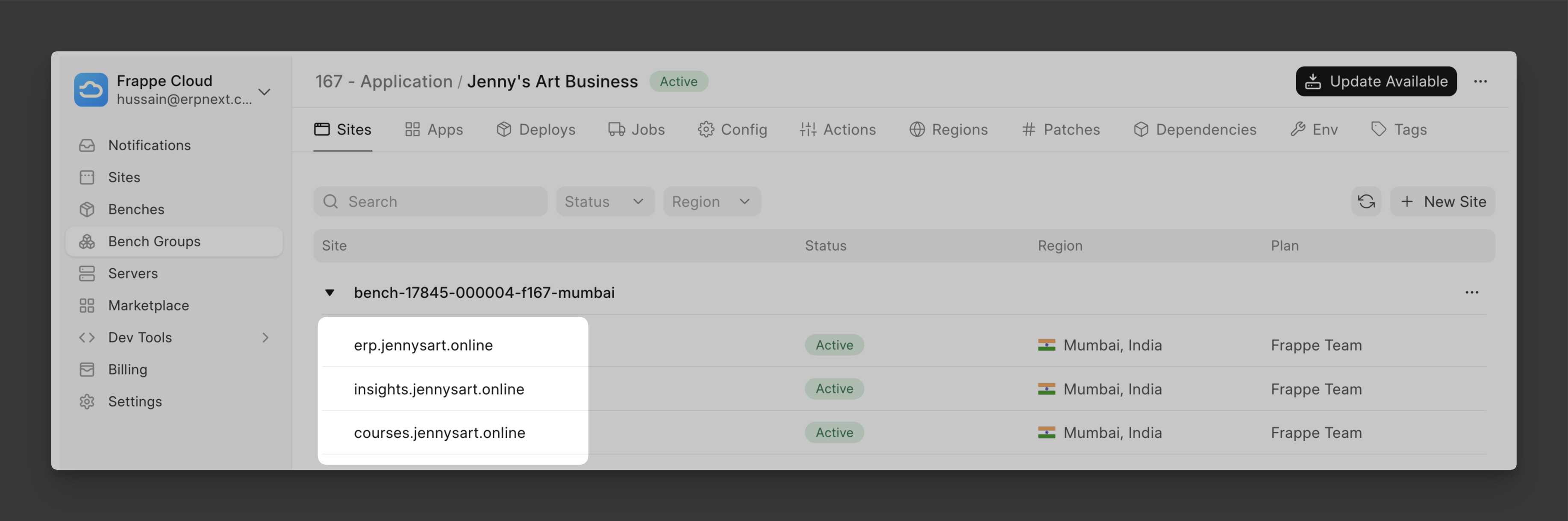Image resolution: width=1568 pixels, height=521 pixels.
Task: Click the Config gear icon
Action: [x=706, y=129]
